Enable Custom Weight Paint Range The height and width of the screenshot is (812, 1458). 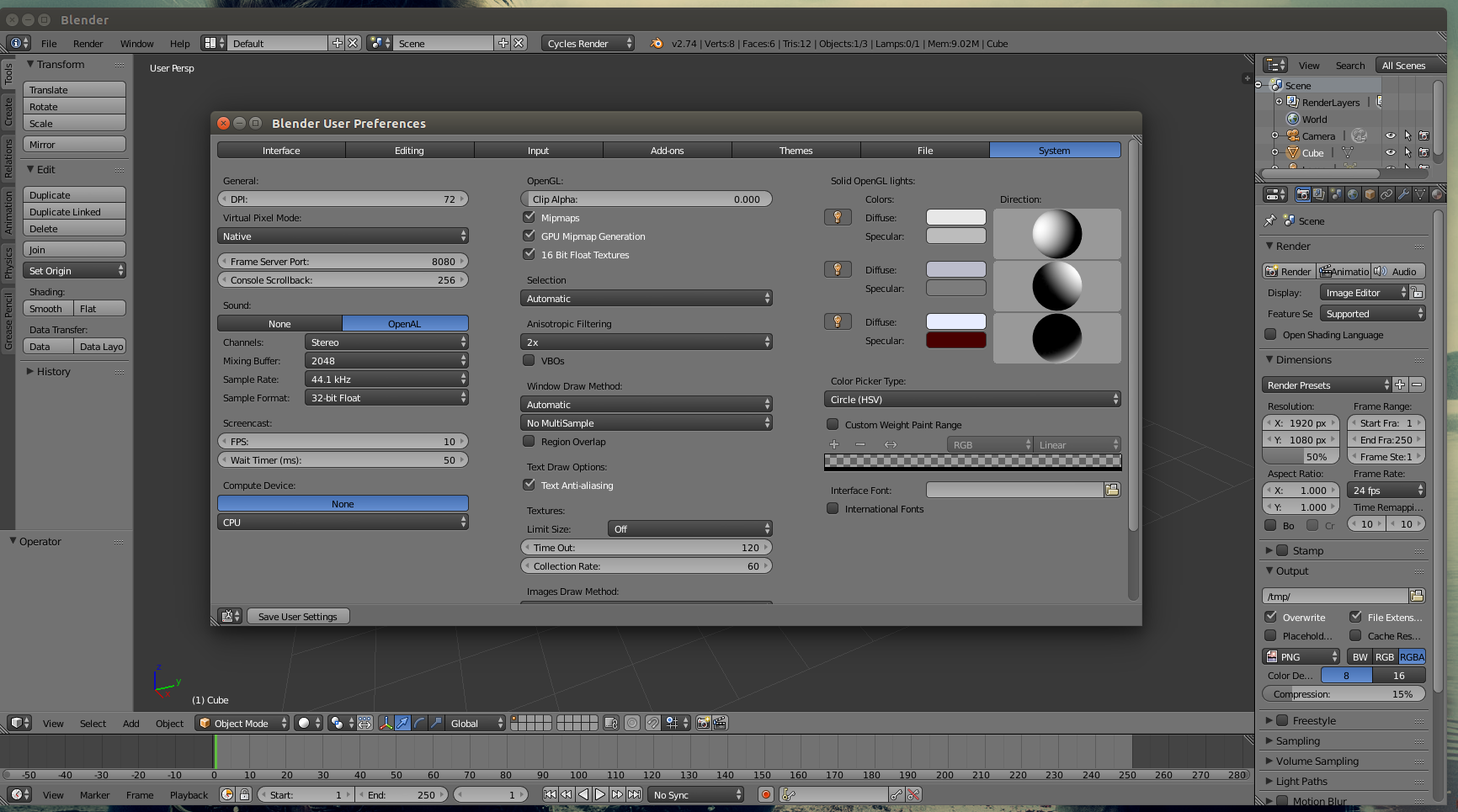click(833, 424)
